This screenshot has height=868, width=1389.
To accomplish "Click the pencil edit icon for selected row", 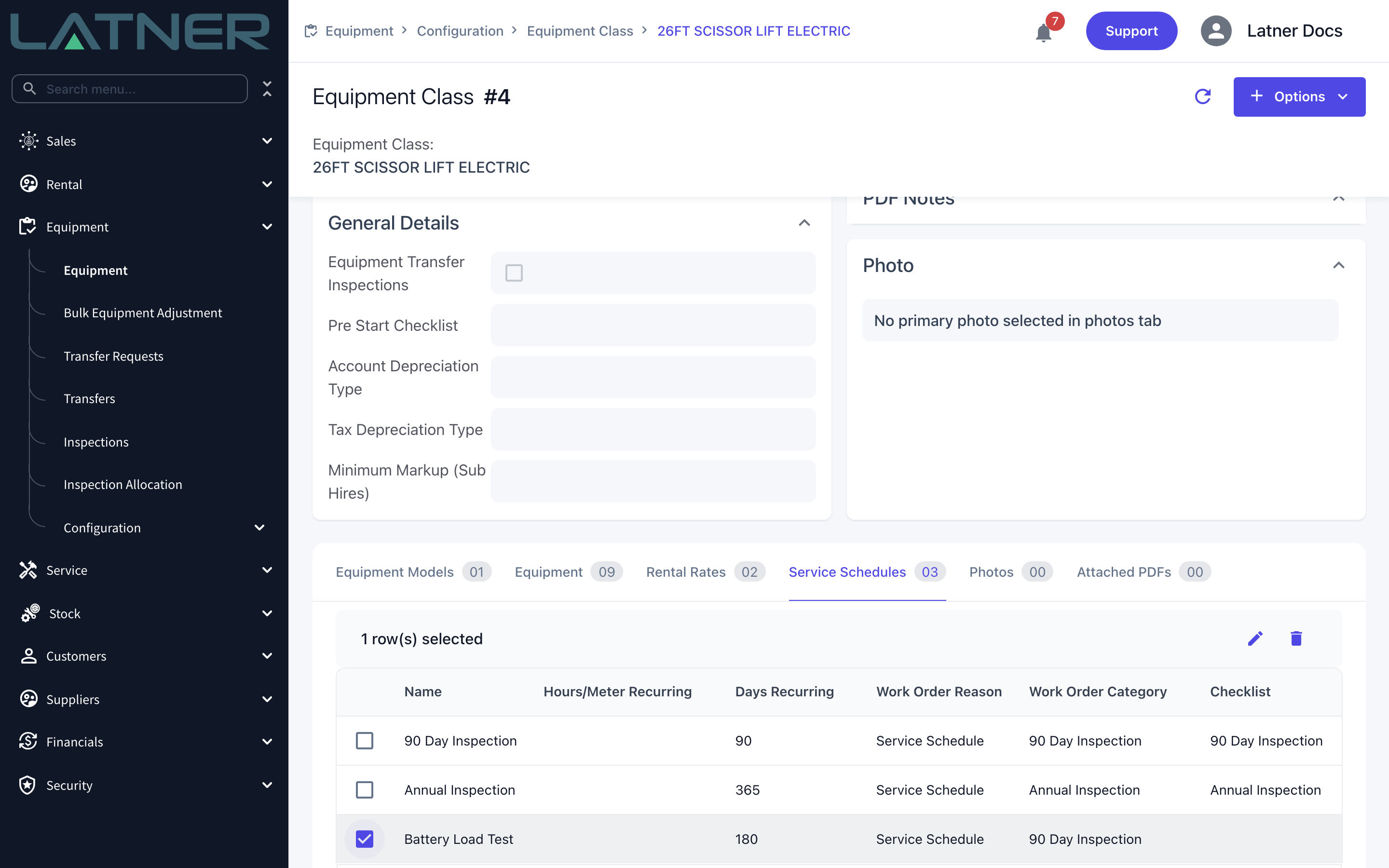I will (x=1255, y=638).
